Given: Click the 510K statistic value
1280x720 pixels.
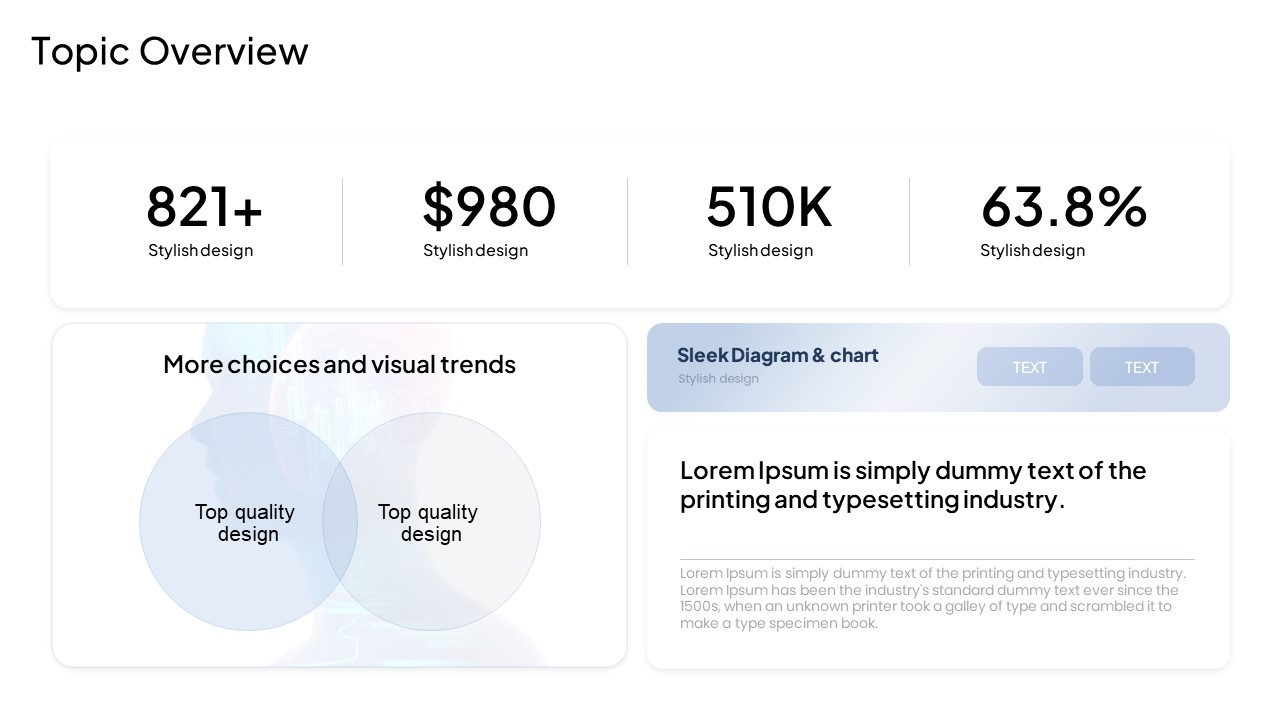Looking at the screenshot, I should (768, 207).
